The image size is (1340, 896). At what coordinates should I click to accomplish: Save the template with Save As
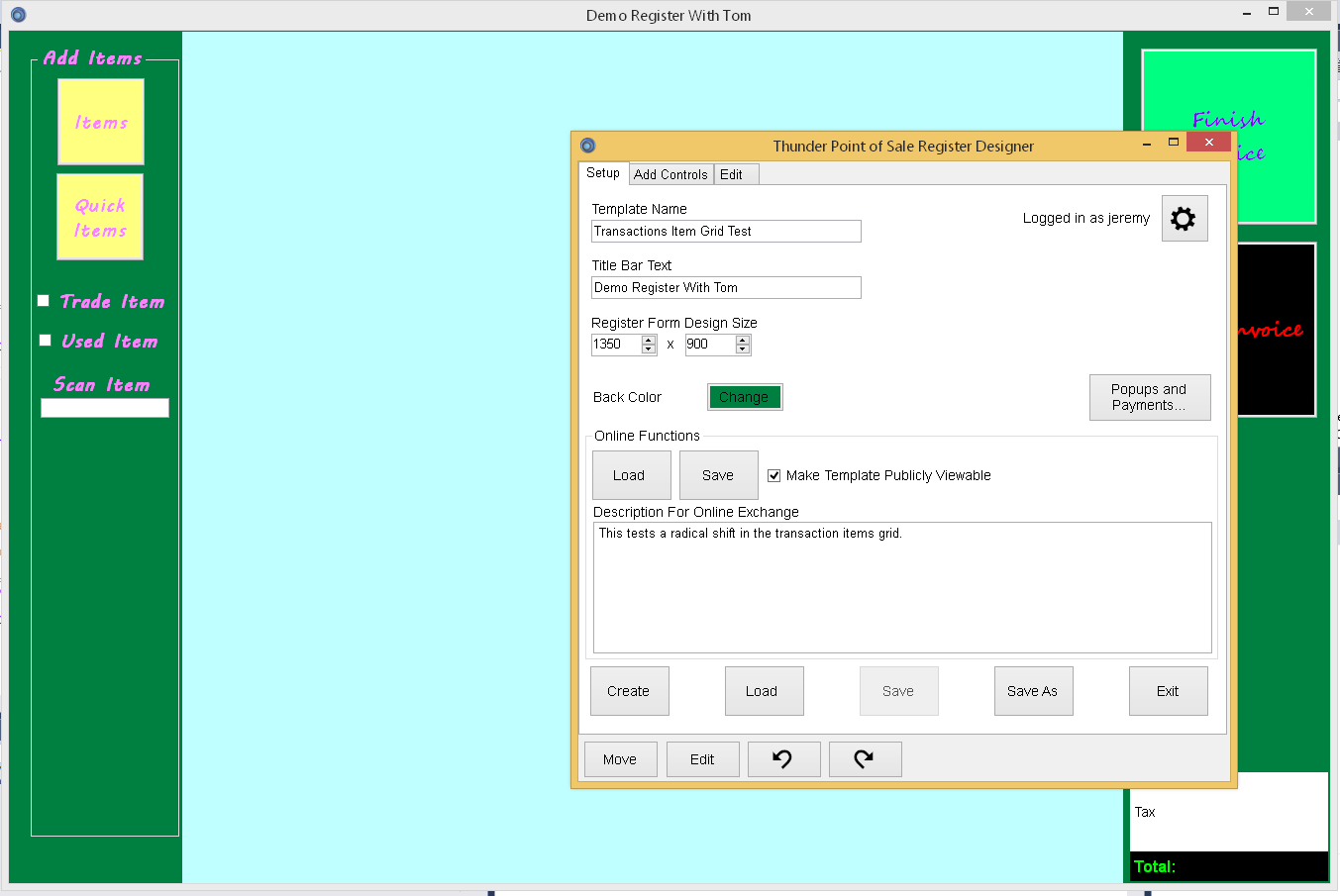pos(1033,690)
